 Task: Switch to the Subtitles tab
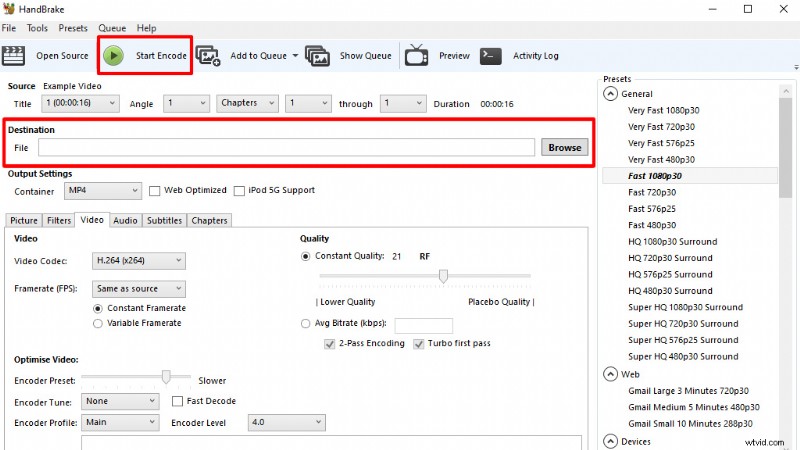164,220
